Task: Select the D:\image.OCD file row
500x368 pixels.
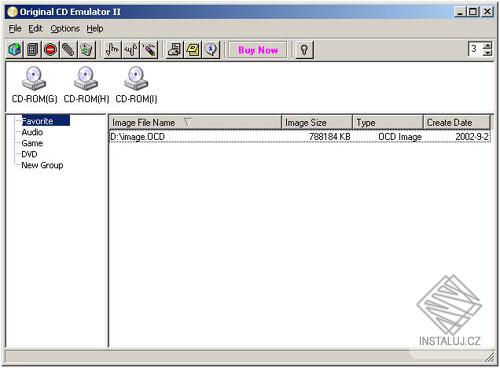Action: tap(300, 137)
